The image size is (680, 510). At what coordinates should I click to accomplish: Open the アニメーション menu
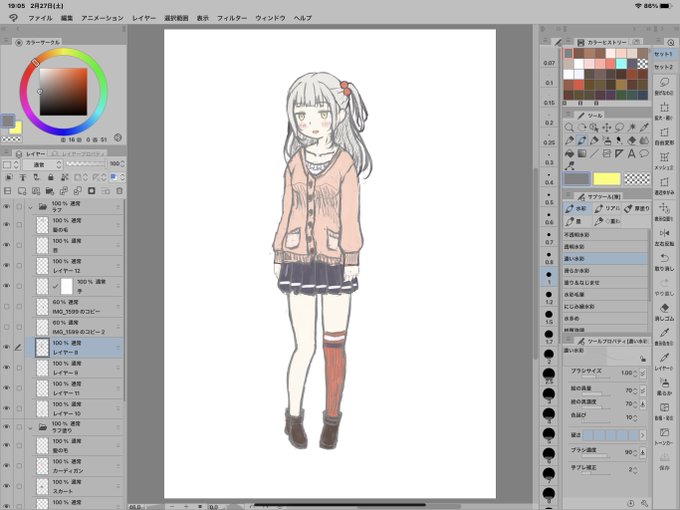pos(102,18)
